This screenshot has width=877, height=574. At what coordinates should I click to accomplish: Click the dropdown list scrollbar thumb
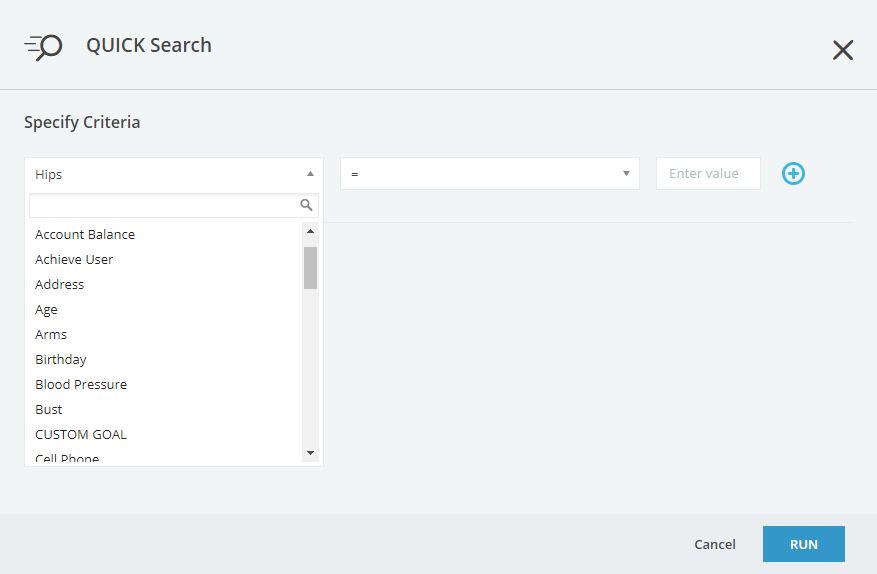tap(310, 267)
